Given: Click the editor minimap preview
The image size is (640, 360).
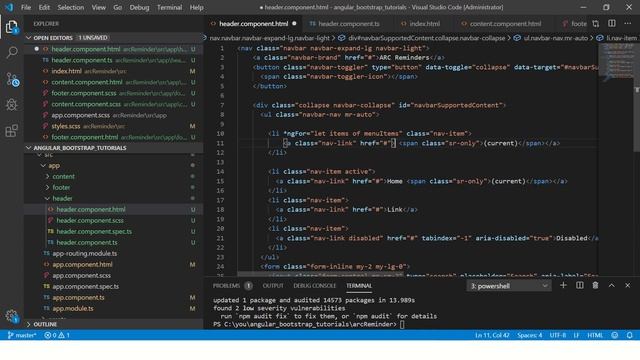Looking at the screenshot, I should 616,61.
